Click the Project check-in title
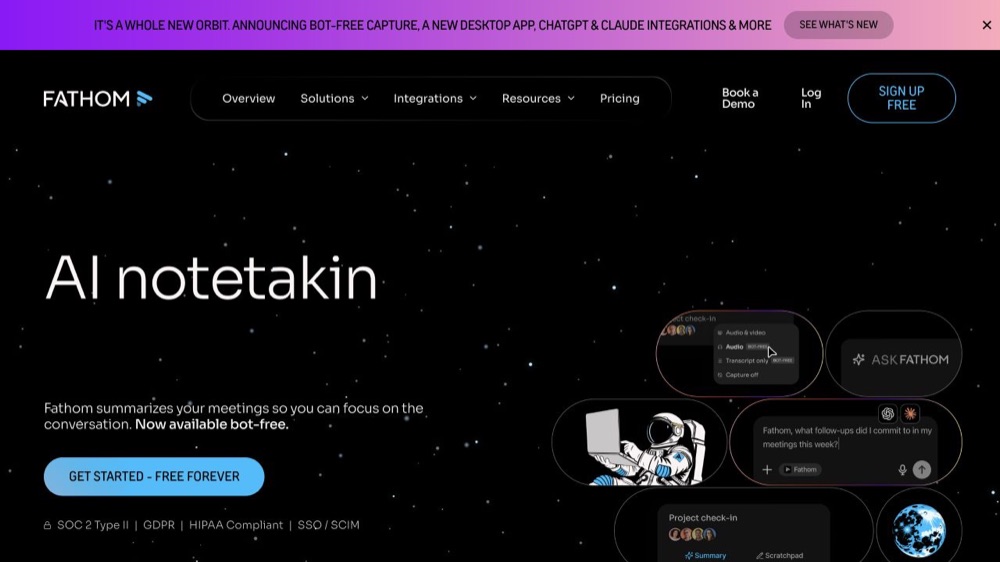This screenshot has height=562, width=1000. pyautogui.click(x=703, y=517)
